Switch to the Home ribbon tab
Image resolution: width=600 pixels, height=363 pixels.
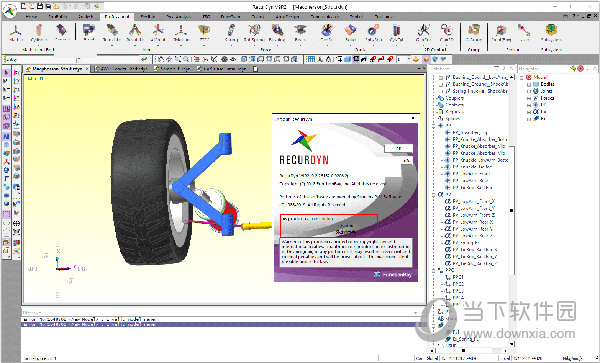click(31, 17)
